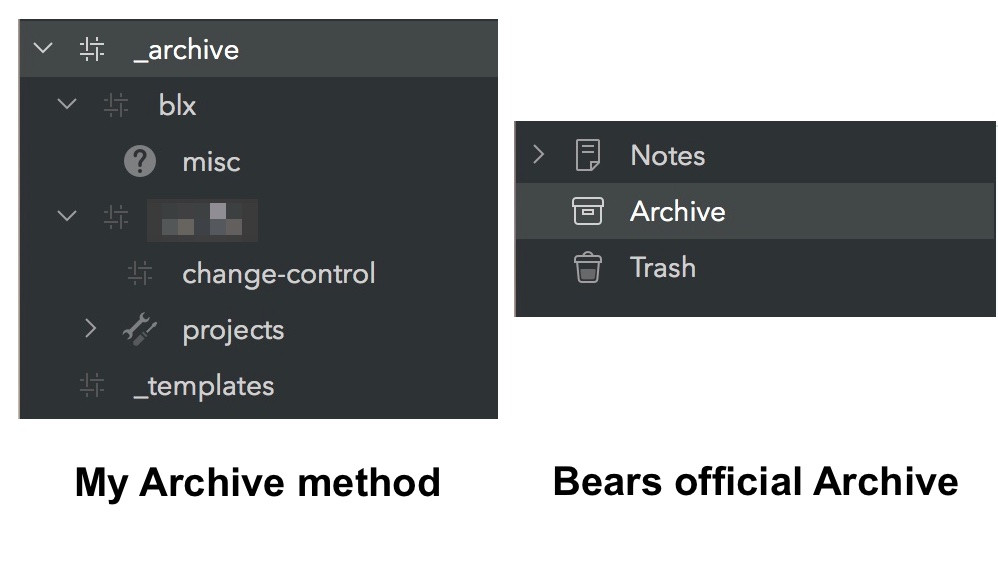The image size is (998, 561).
Task: Click the question mark icon beside misc
Action: [140, 161]
